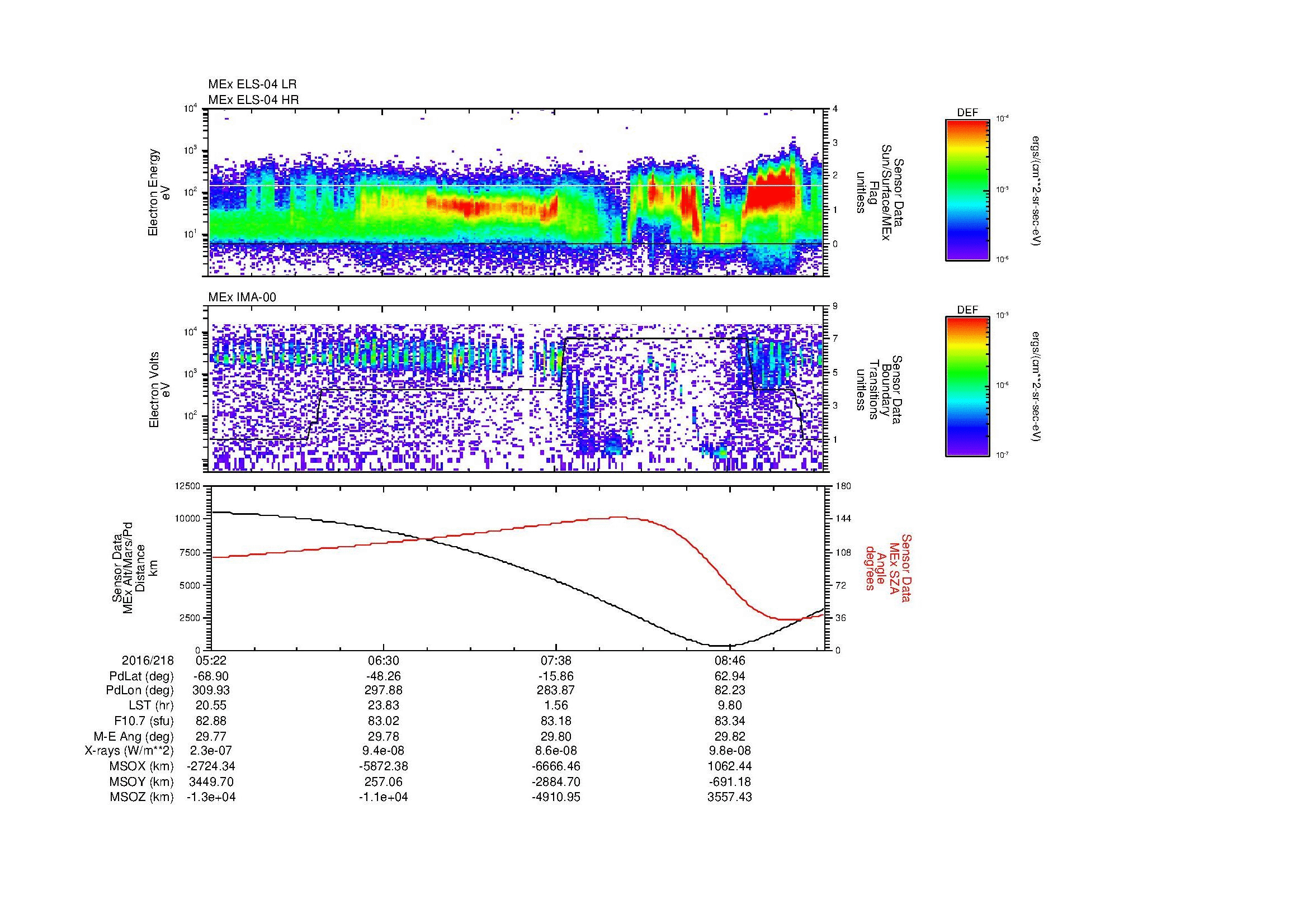The height and width of the screenshot is (924, 1308).
Task: Select the 'MEx IMA-00' panel title
Action: coord(242,297)
